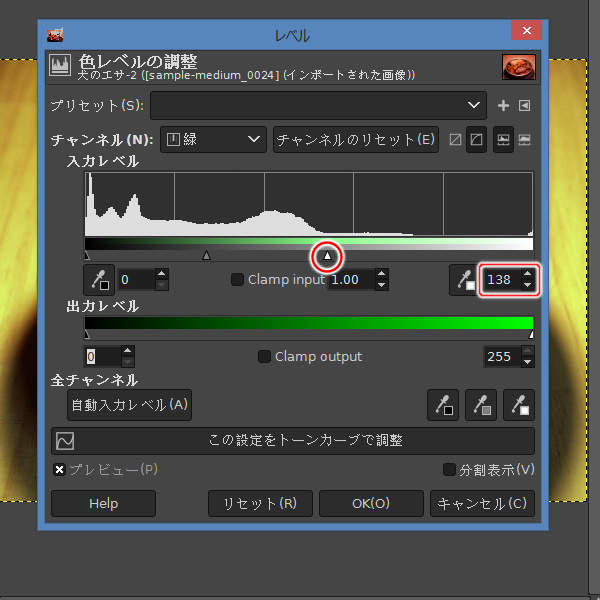Enable the Clamp output checkbox

pyautogui.click(x=264, y=356)
